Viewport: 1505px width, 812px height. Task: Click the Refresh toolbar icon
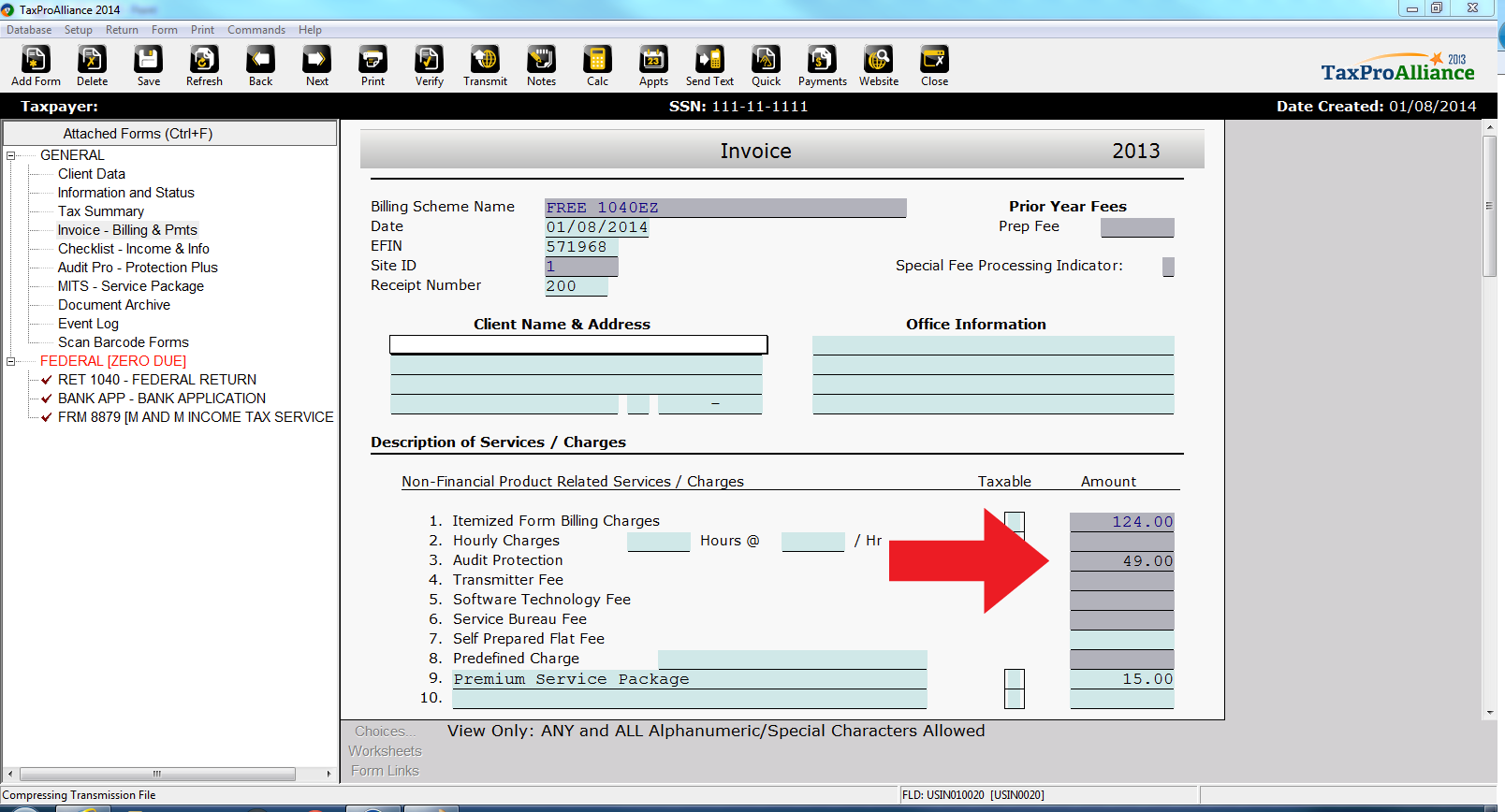pyautogui.click(x=204, y=65)
